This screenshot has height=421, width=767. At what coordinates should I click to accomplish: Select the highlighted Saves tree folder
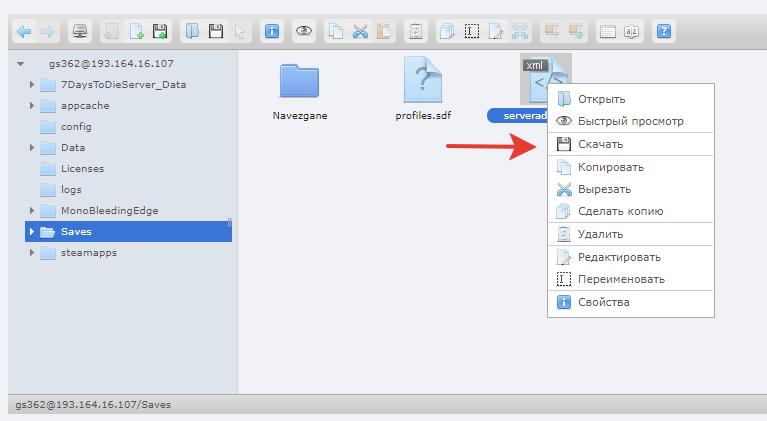coord(128,232)
